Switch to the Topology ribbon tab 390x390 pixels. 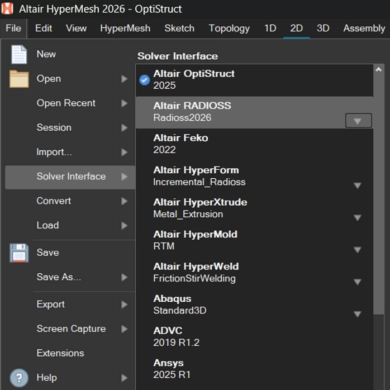click(x=229, y=29)
